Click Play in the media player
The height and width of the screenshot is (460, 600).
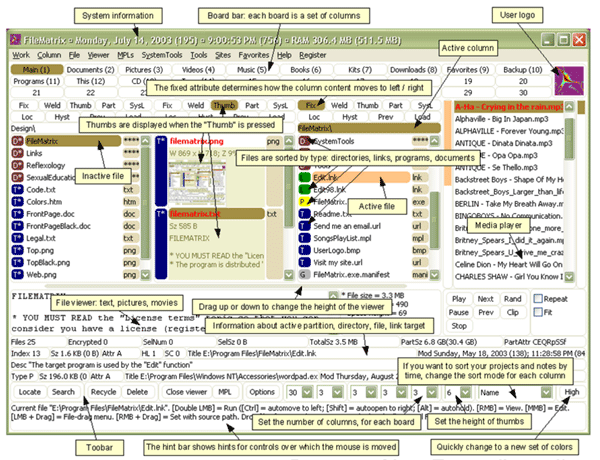[x=459, y=299]
